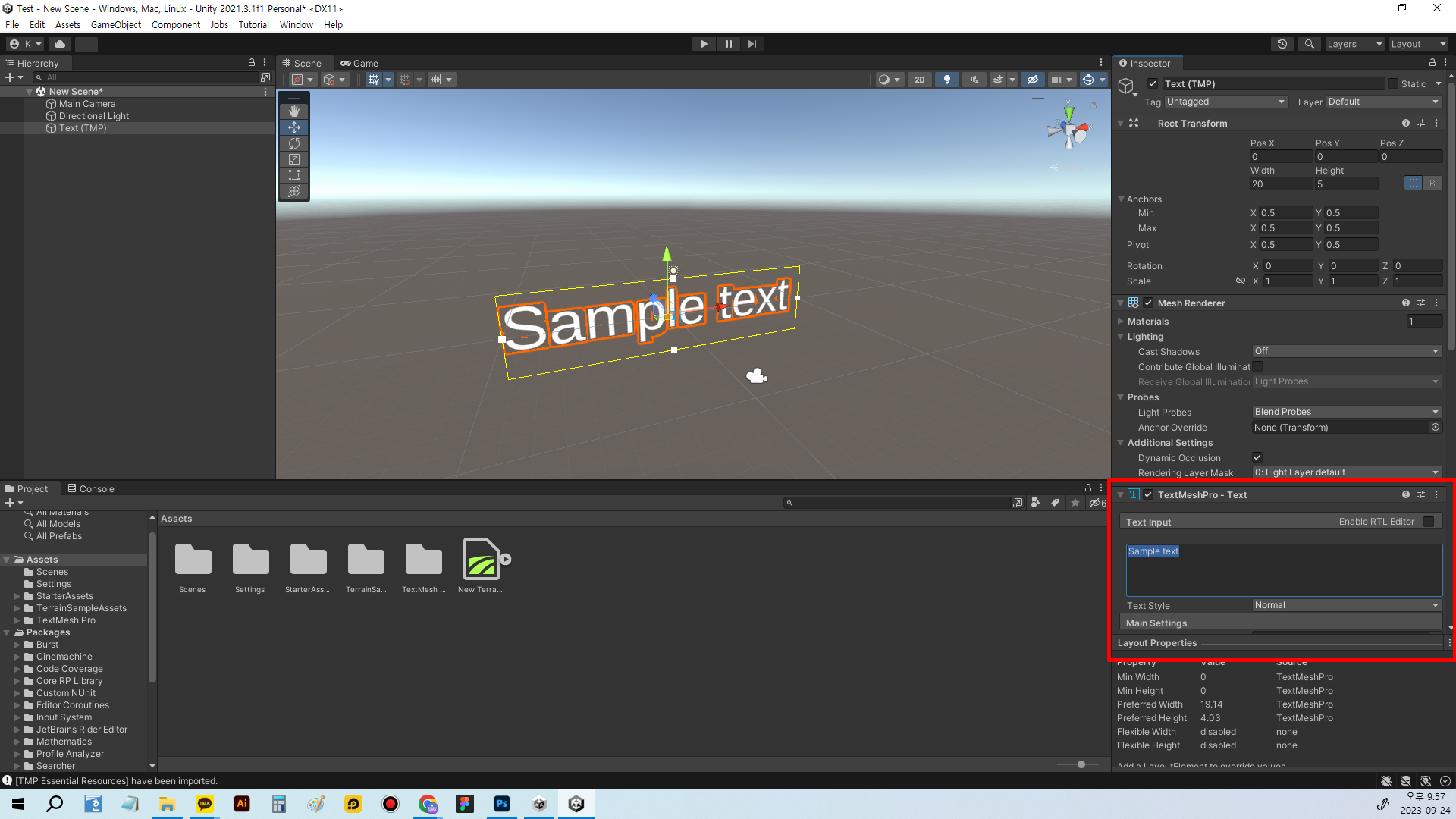
Task: Collapse the Anchors section
Action: [x=1121, y=199]
